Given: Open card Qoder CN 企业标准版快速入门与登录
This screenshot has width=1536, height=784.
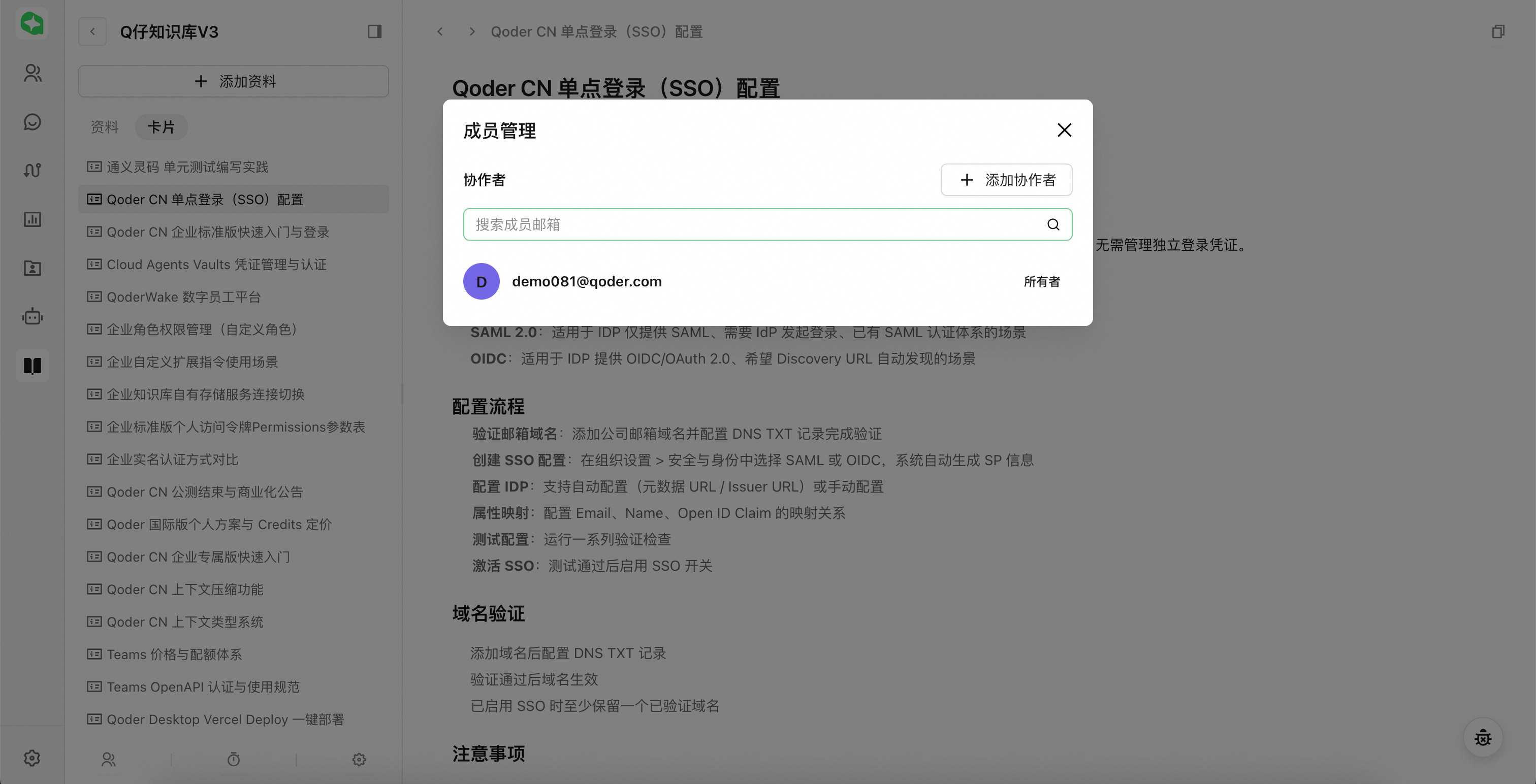Looking at the screenshot, I should pyautogui.click(x=233, y=232).
